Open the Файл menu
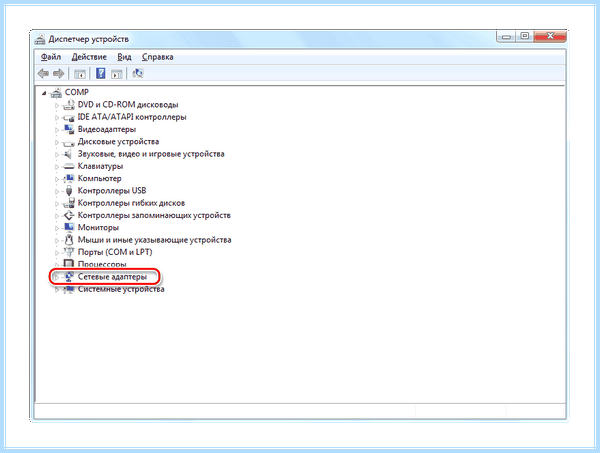This screenshot has height=453, width=600. pyautogui.click(x=51, y=57)
